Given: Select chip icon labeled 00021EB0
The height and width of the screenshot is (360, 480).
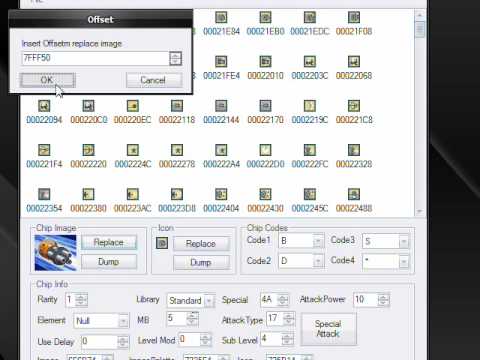Looking at the screenshot, I should (x=265, y=17).
